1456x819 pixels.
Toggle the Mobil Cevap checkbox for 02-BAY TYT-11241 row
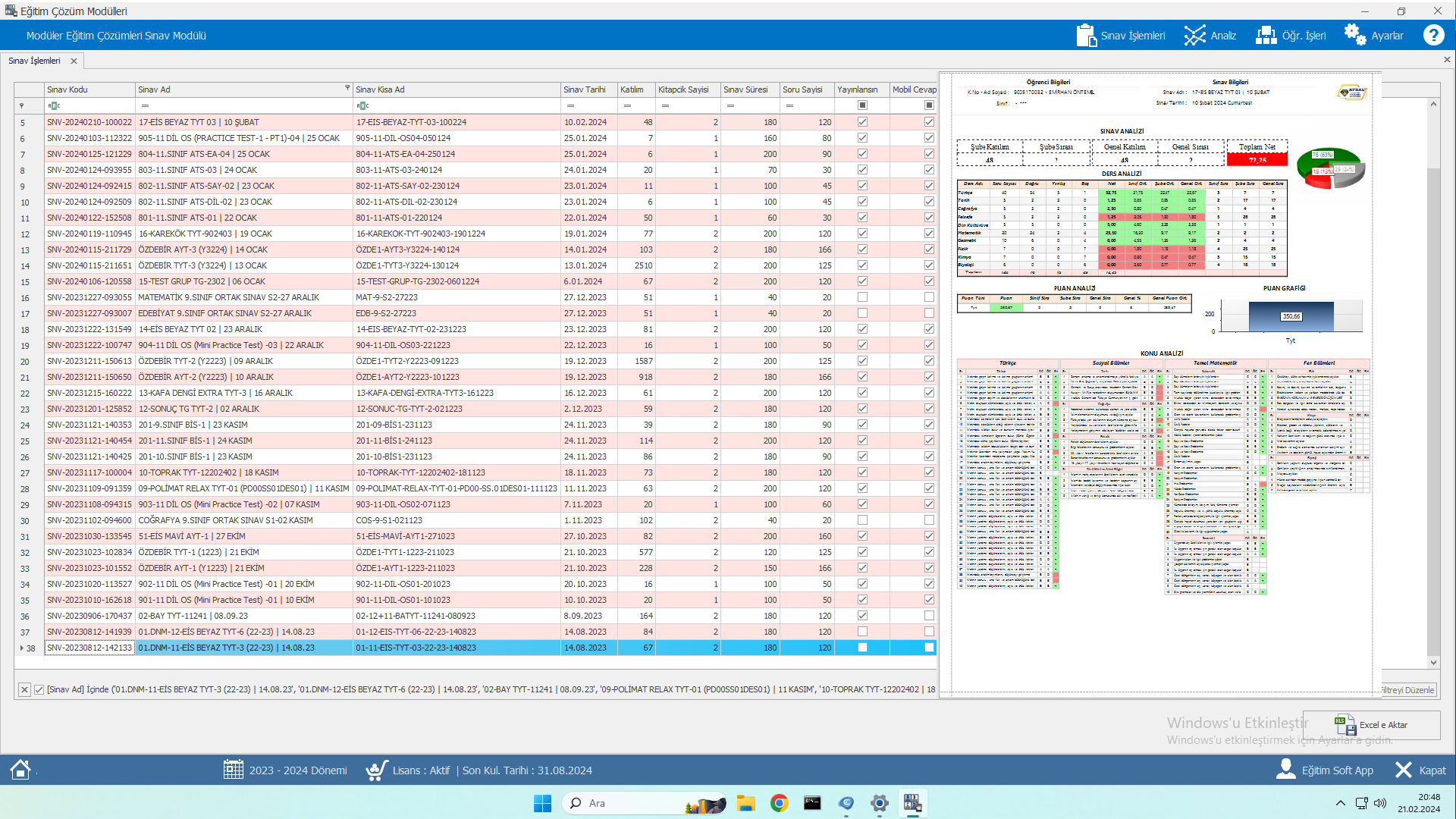929,616
